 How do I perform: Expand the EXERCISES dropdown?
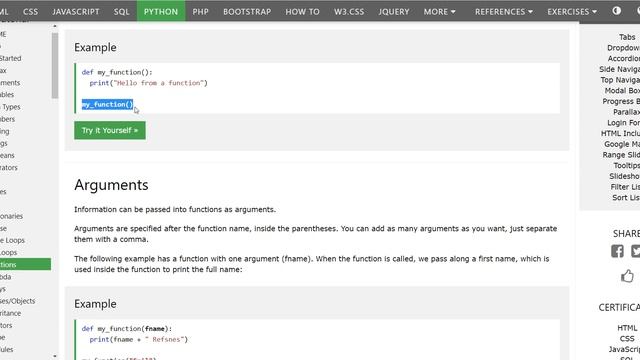[x=572, y=11]
